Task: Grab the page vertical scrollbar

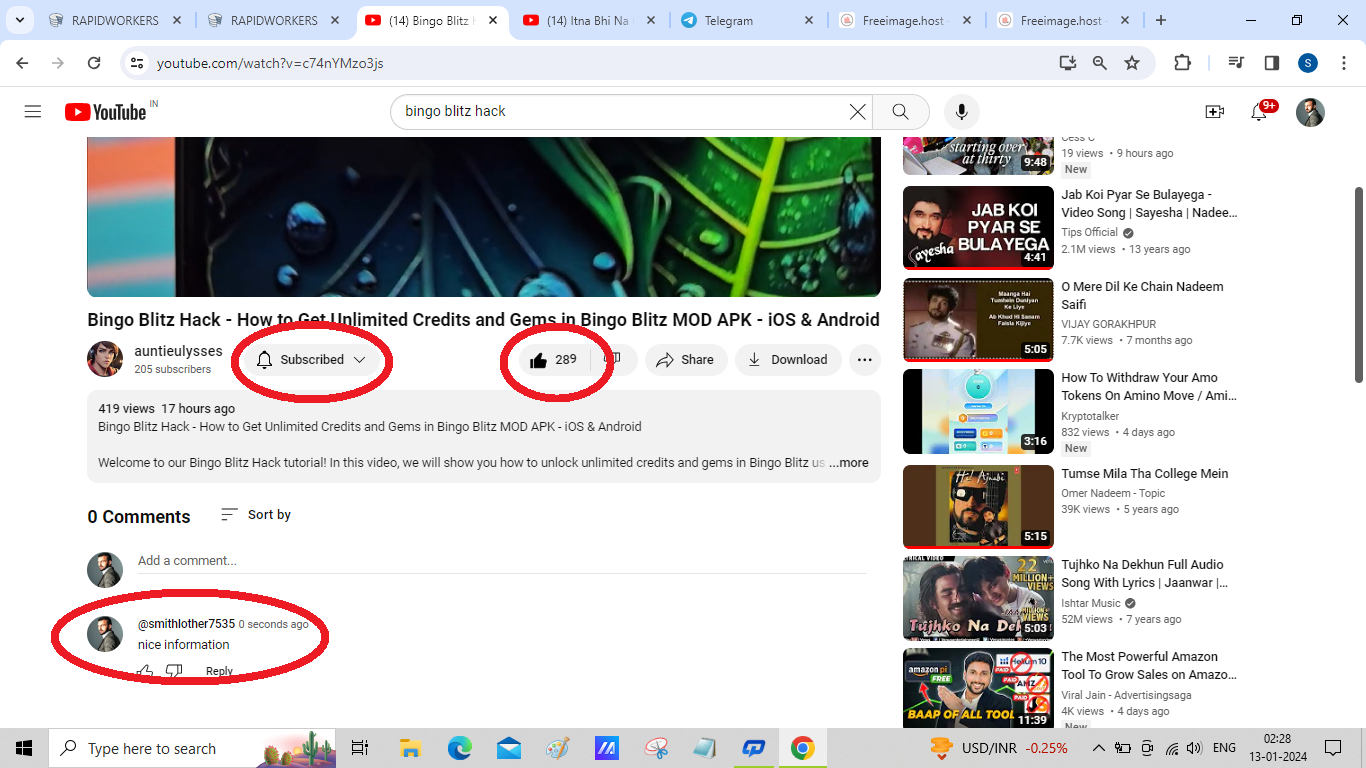Action: [x=1358, y=284]
